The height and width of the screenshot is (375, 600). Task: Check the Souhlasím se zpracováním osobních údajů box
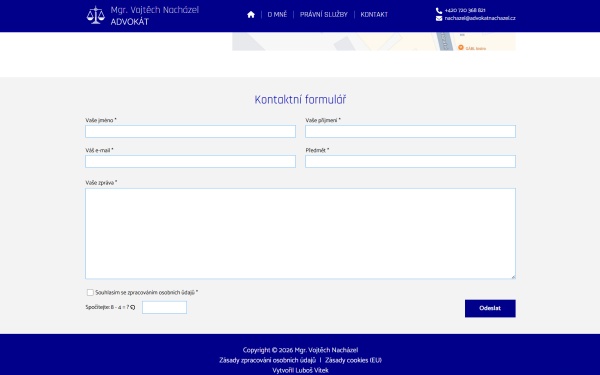90,292
